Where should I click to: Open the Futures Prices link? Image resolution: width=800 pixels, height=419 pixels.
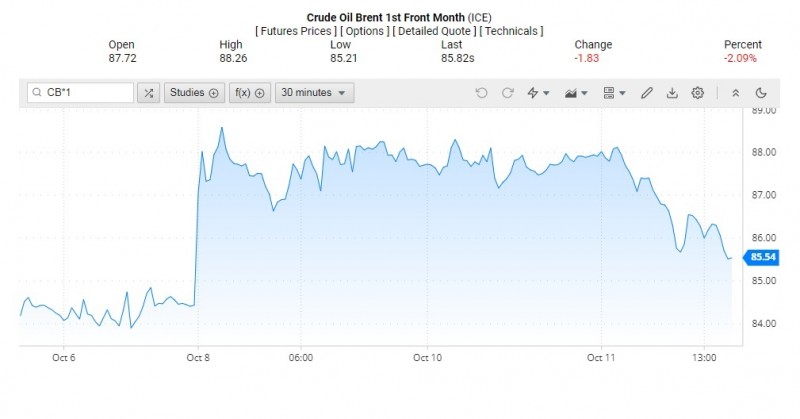295,31
